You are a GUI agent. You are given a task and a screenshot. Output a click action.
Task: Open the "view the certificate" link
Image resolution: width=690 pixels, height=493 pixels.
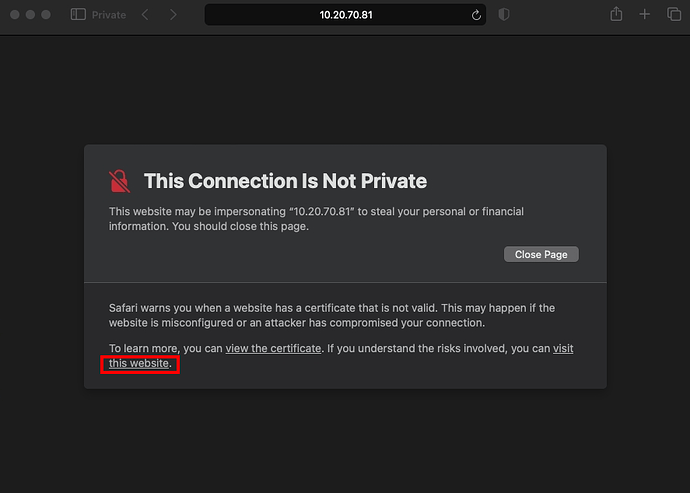(x=273, y=348)
